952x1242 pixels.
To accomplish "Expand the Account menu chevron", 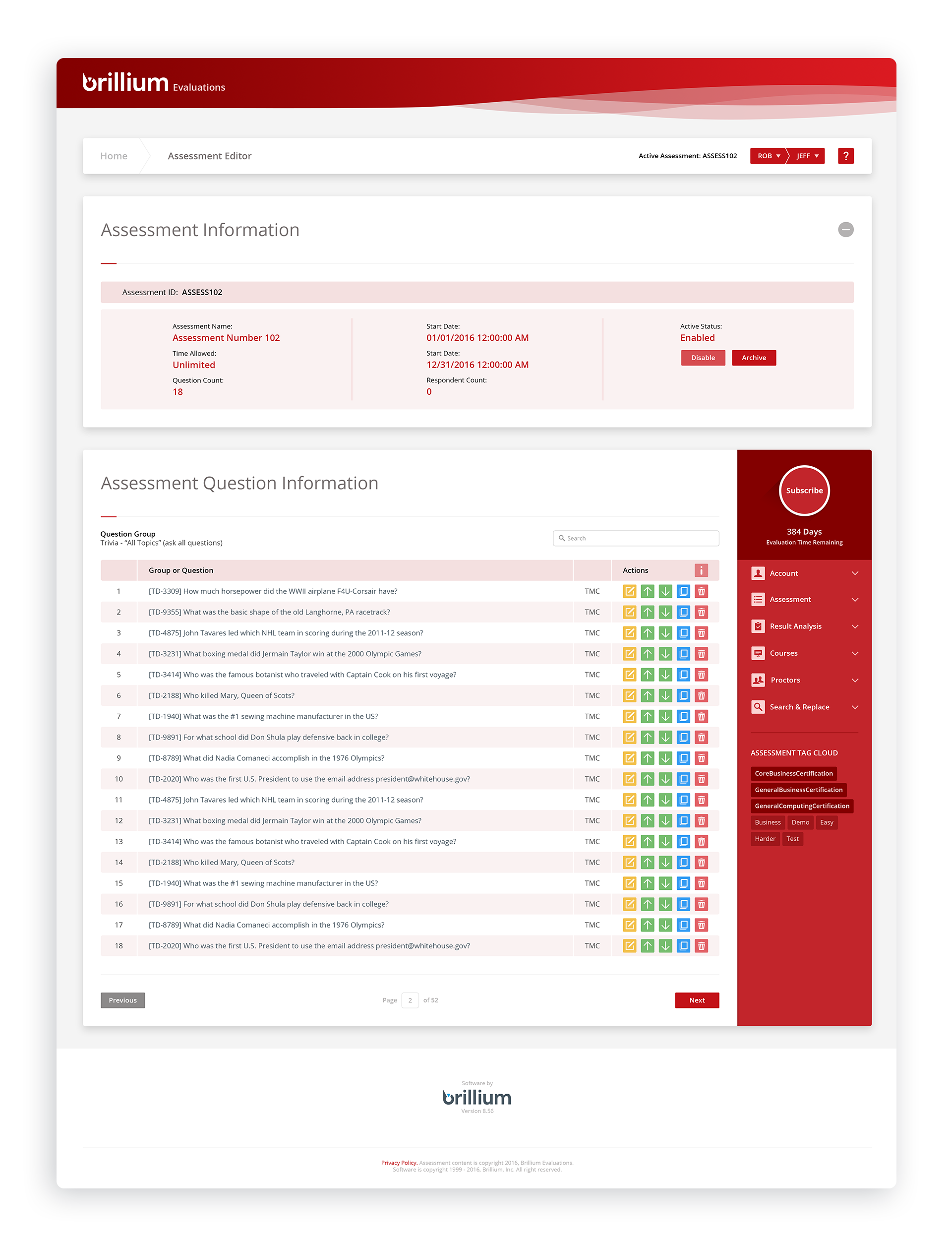I will pos(854,573).
